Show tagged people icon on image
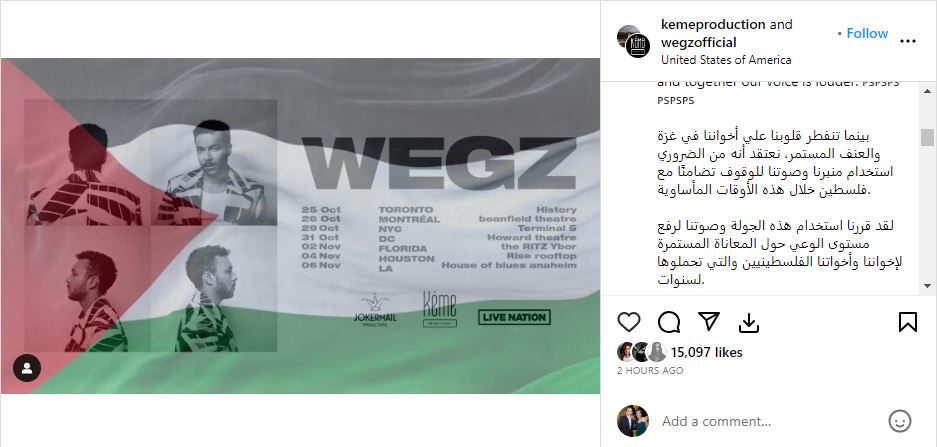The height and width of the screenshot is (447, 937). (x=27, y=368)
